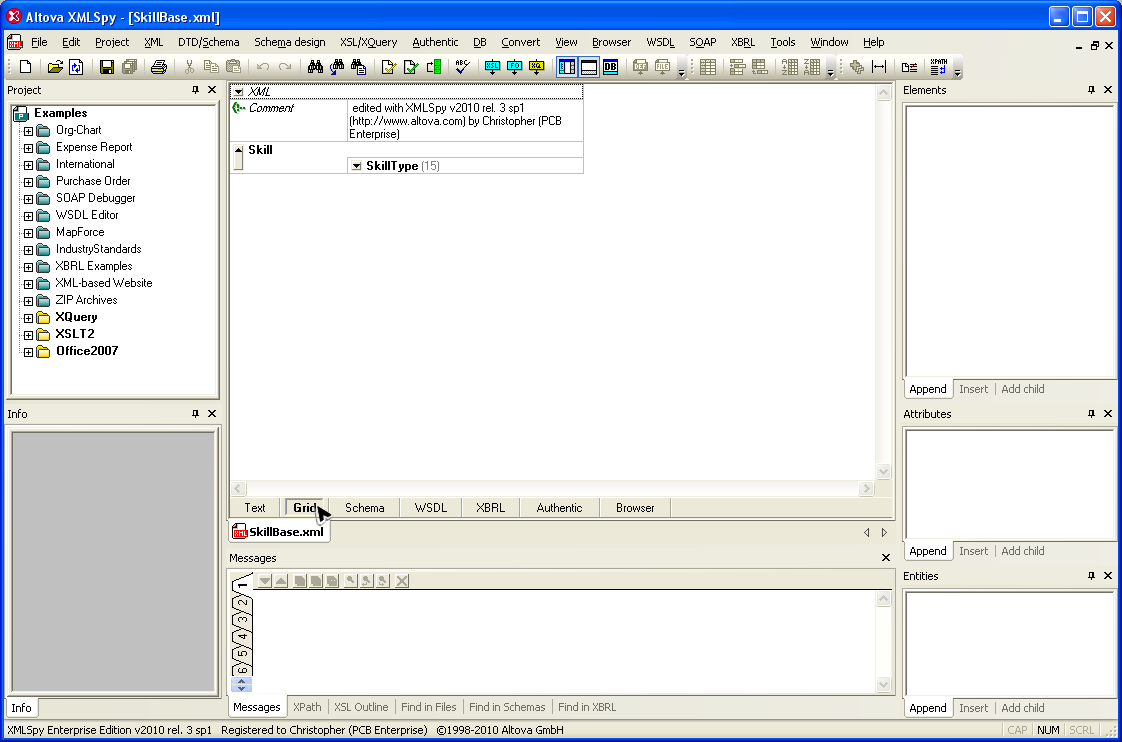Select the XSLT2 project folder
This screenshot has height=742, width=1122.
(75, 334)
